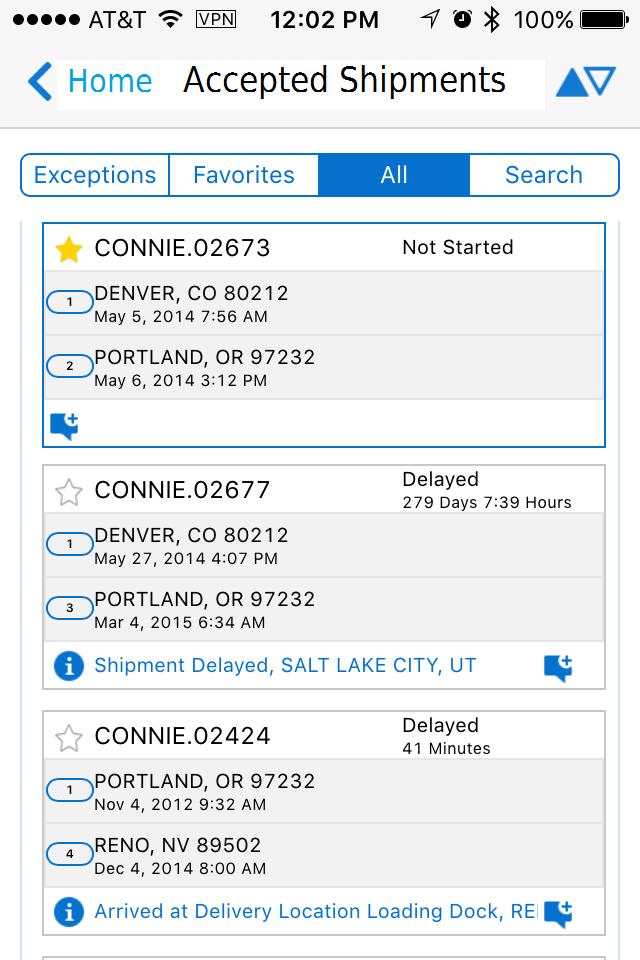Tap stop number 1 badge for DENVER, CO 80212
The image size is (640, 960).
69,301
